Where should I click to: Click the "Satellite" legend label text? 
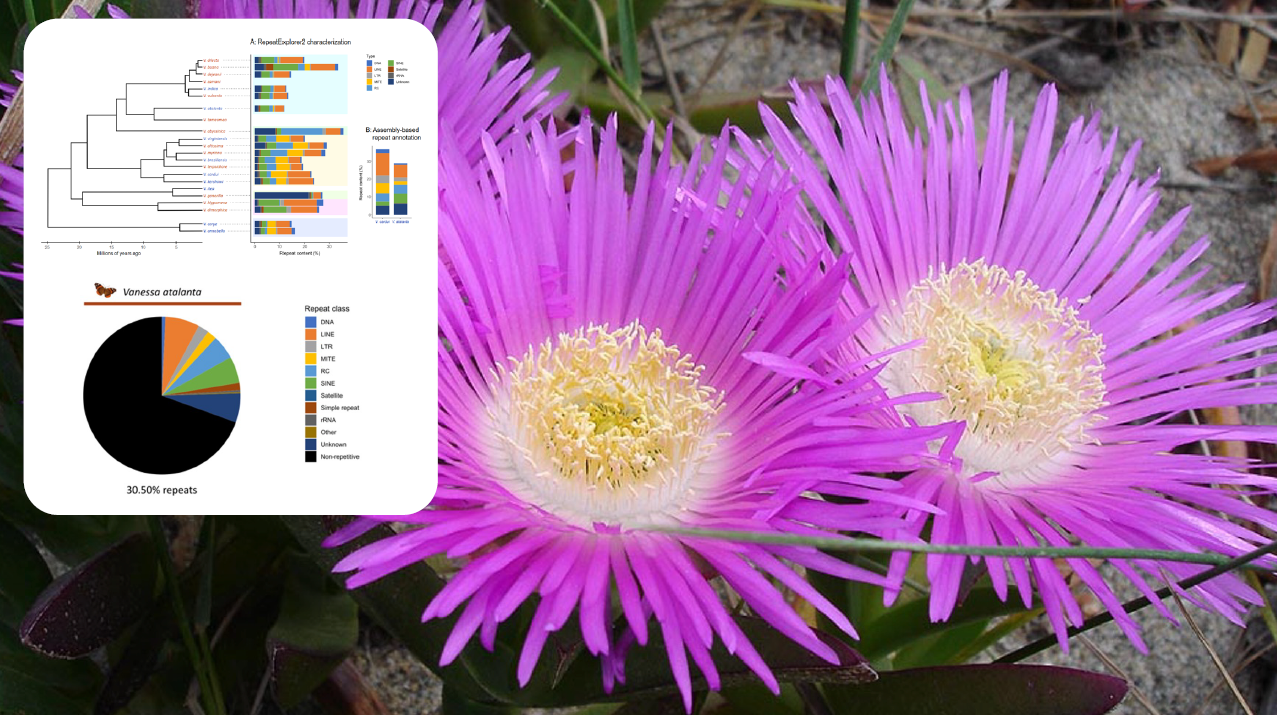(334, 396)
